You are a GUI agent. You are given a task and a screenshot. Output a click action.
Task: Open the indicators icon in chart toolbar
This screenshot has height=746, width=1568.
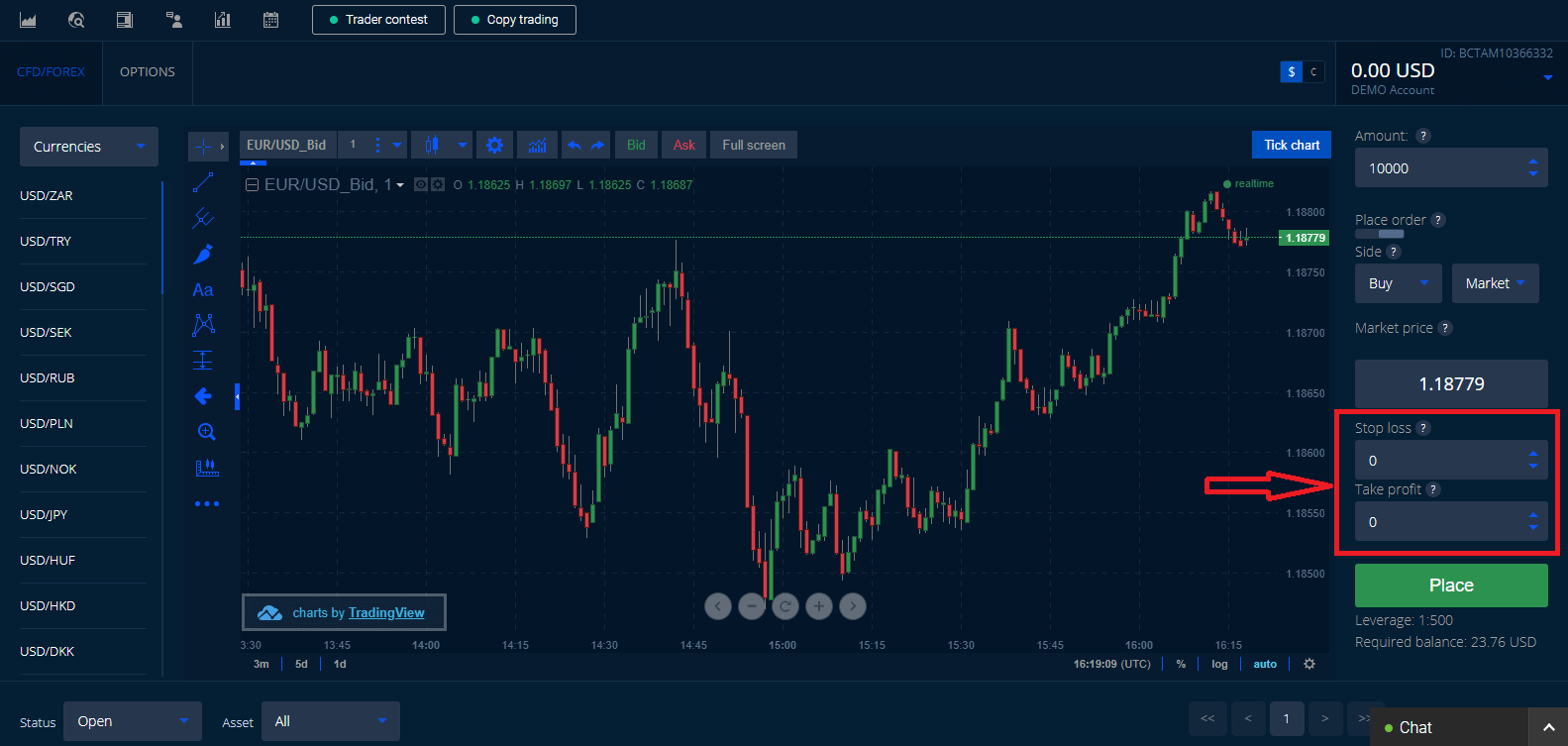[x=537, y=146]
